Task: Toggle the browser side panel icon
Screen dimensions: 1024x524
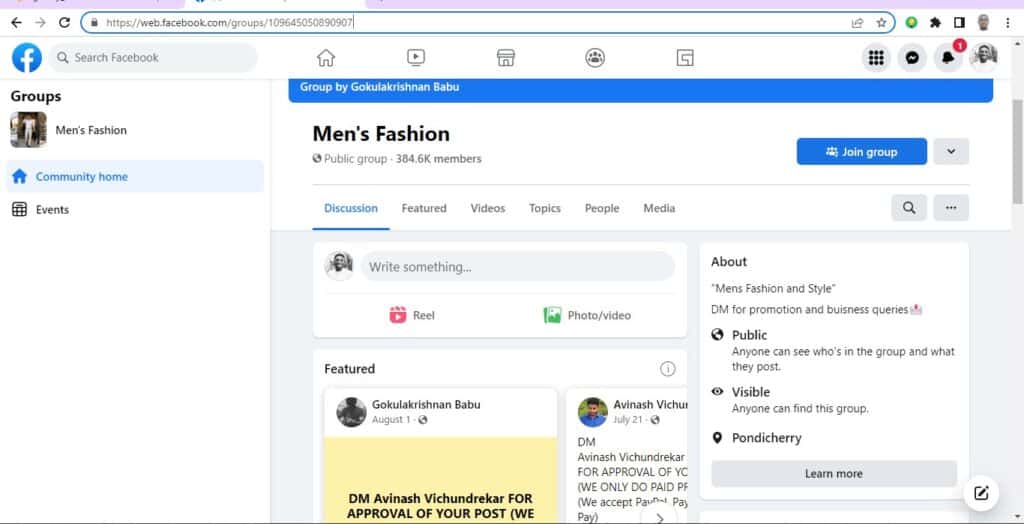Action: [959, 23]
